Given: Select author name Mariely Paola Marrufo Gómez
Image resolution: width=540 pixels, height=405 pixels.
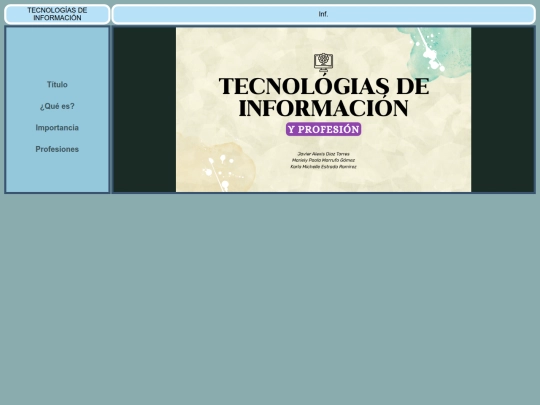Looking at the screenshot, I should tap(323, 160).
